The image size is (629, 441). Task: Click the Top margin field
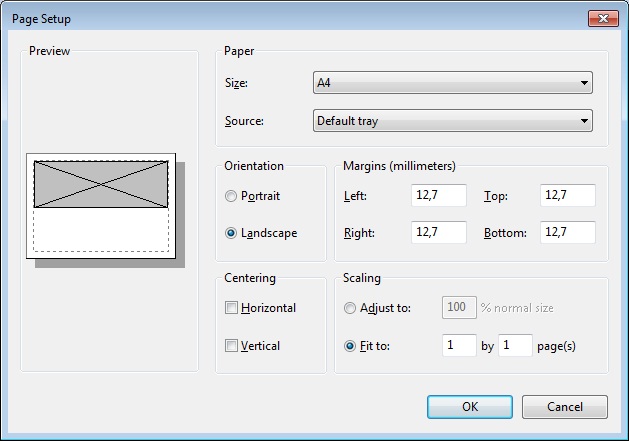point(567,196)
